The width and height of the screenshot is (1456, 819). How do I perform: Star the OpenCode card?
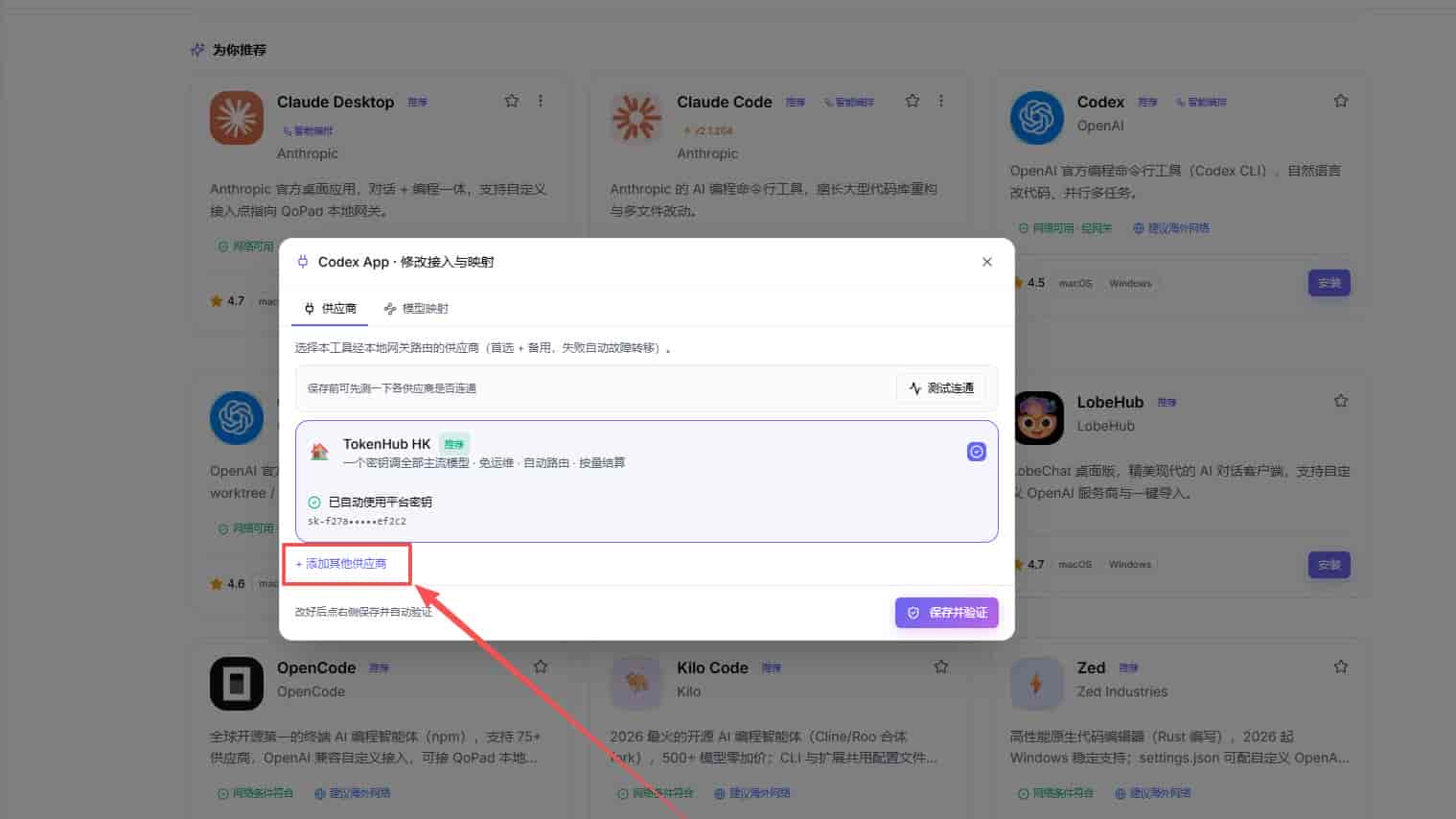541,667
